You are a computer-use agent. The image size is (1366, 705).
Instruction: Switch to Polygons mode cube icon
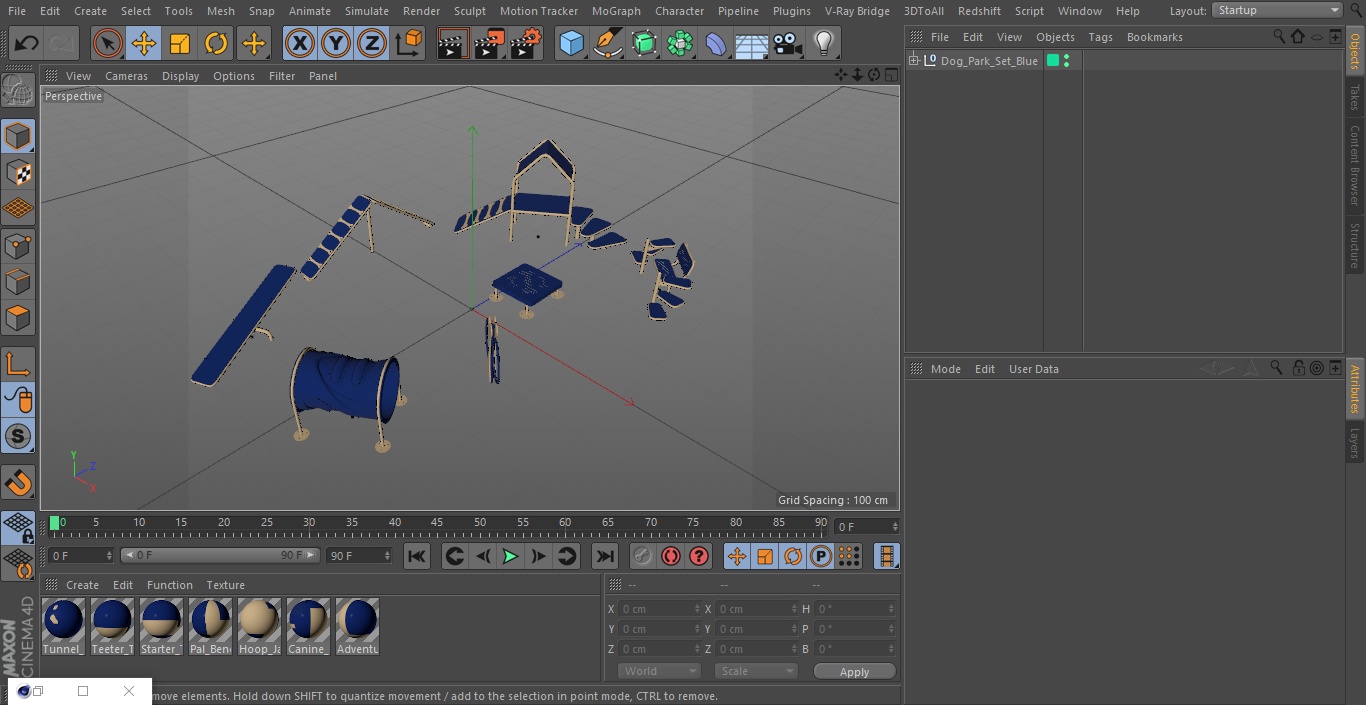(18, 318)
